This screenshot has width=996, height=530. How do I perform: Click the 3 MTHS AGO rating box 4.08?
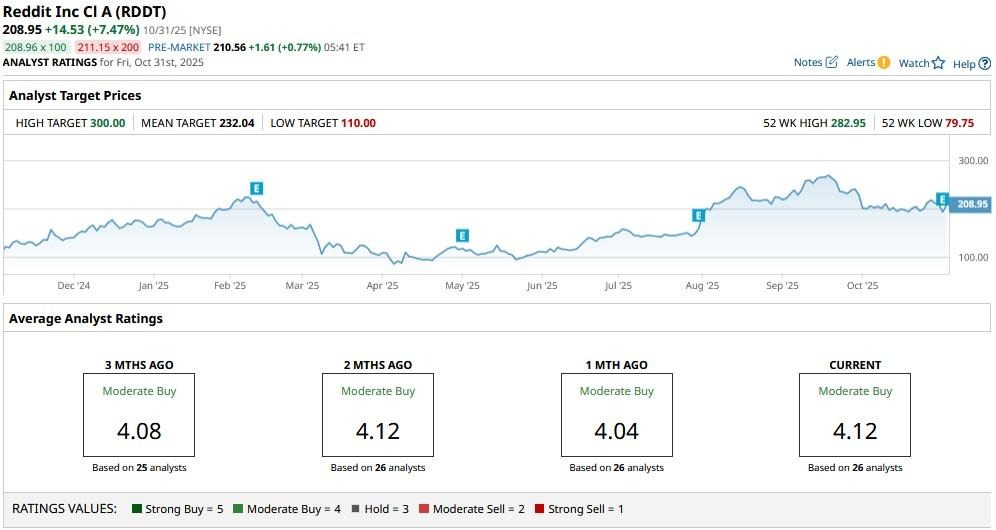pyautogui.click(x=139, y=415)
